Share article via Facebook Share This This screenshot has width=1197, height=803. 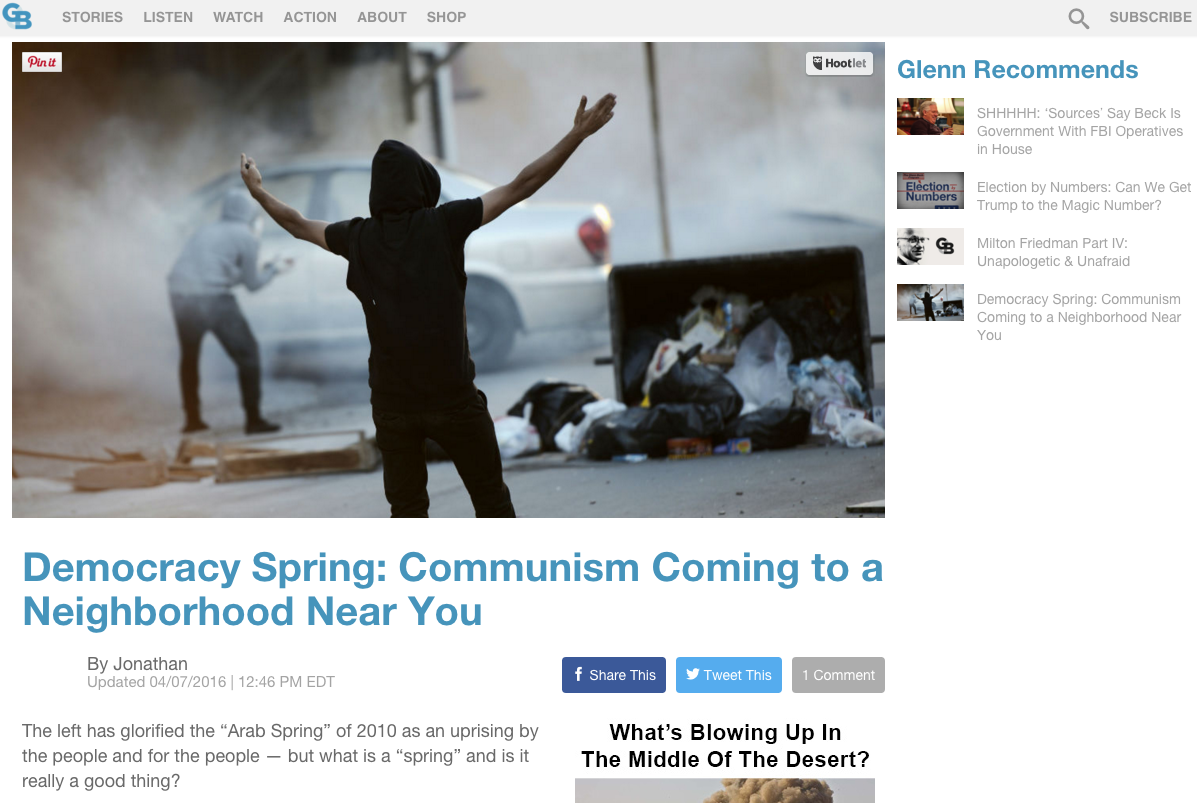point(614,675)
